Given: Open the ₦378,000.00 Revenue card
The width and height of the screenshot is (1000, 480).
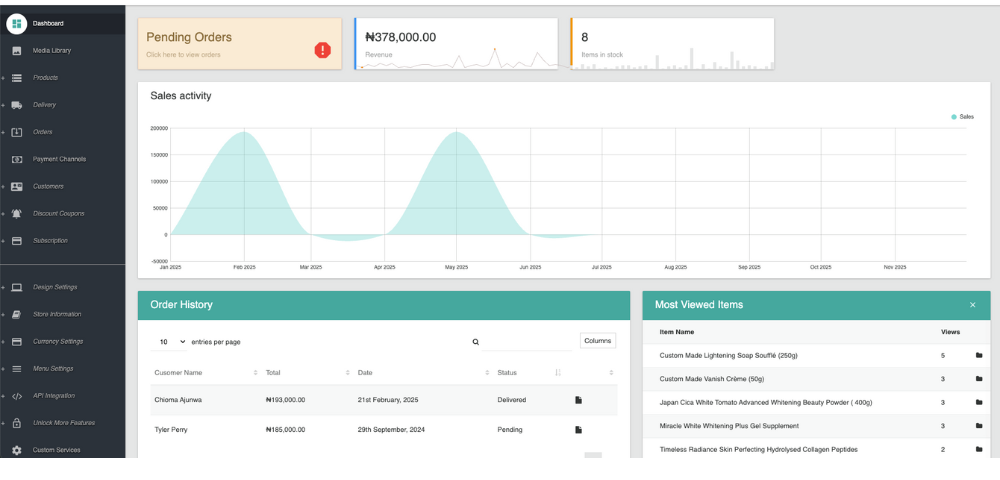Looking at the screenshot, I should point(456,43).
